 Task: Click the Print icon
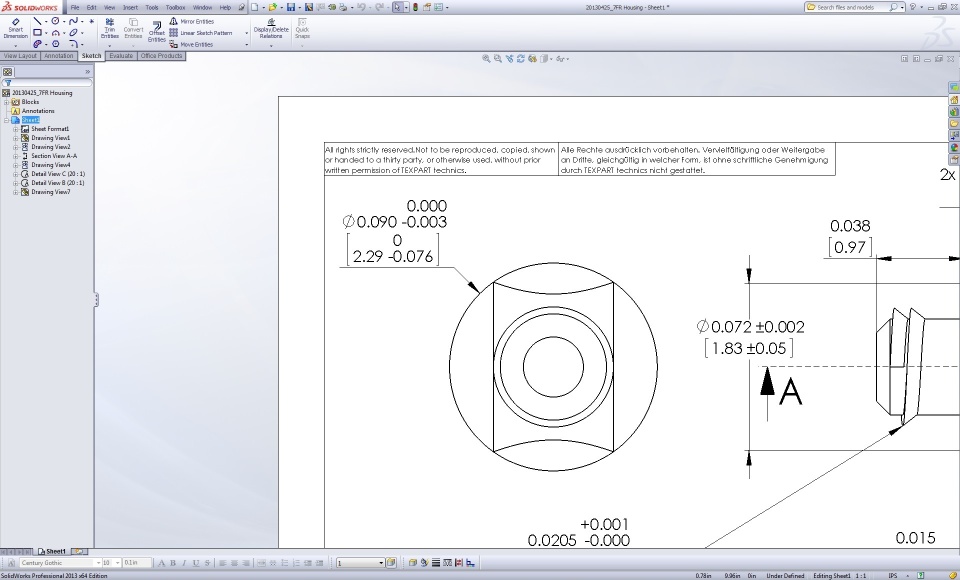point(342,7)
